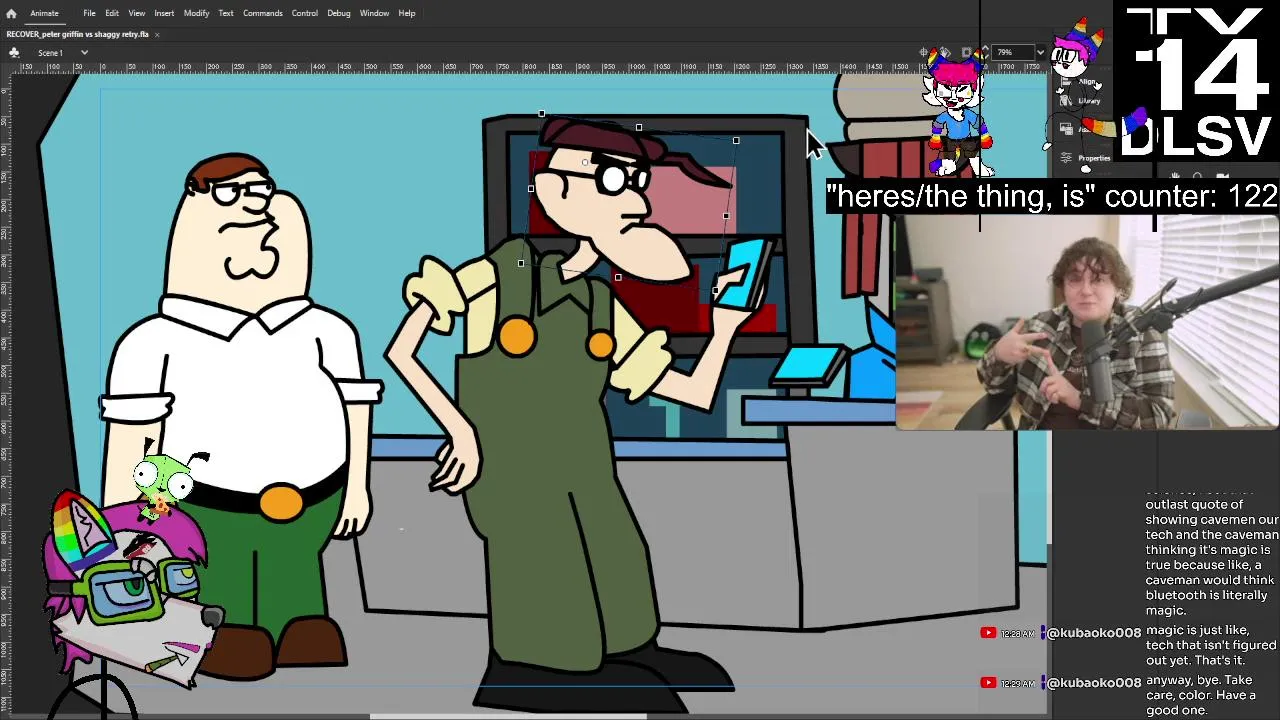Click the second @kubaoko008 username in chat
The height and width of the screenshot is (720, 1280).
1094,683
